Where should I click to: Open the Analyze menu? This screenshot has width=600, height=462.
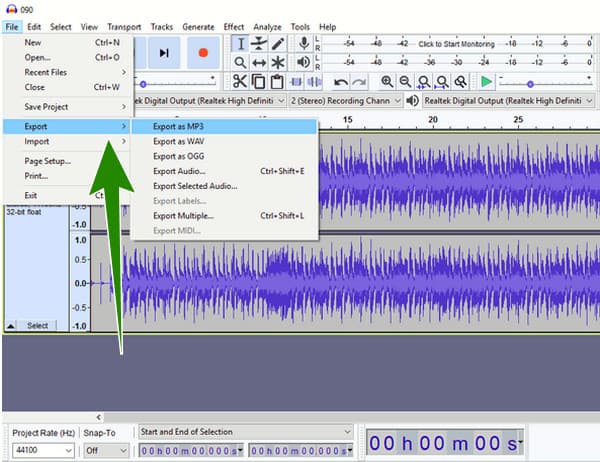pos(267,27)
